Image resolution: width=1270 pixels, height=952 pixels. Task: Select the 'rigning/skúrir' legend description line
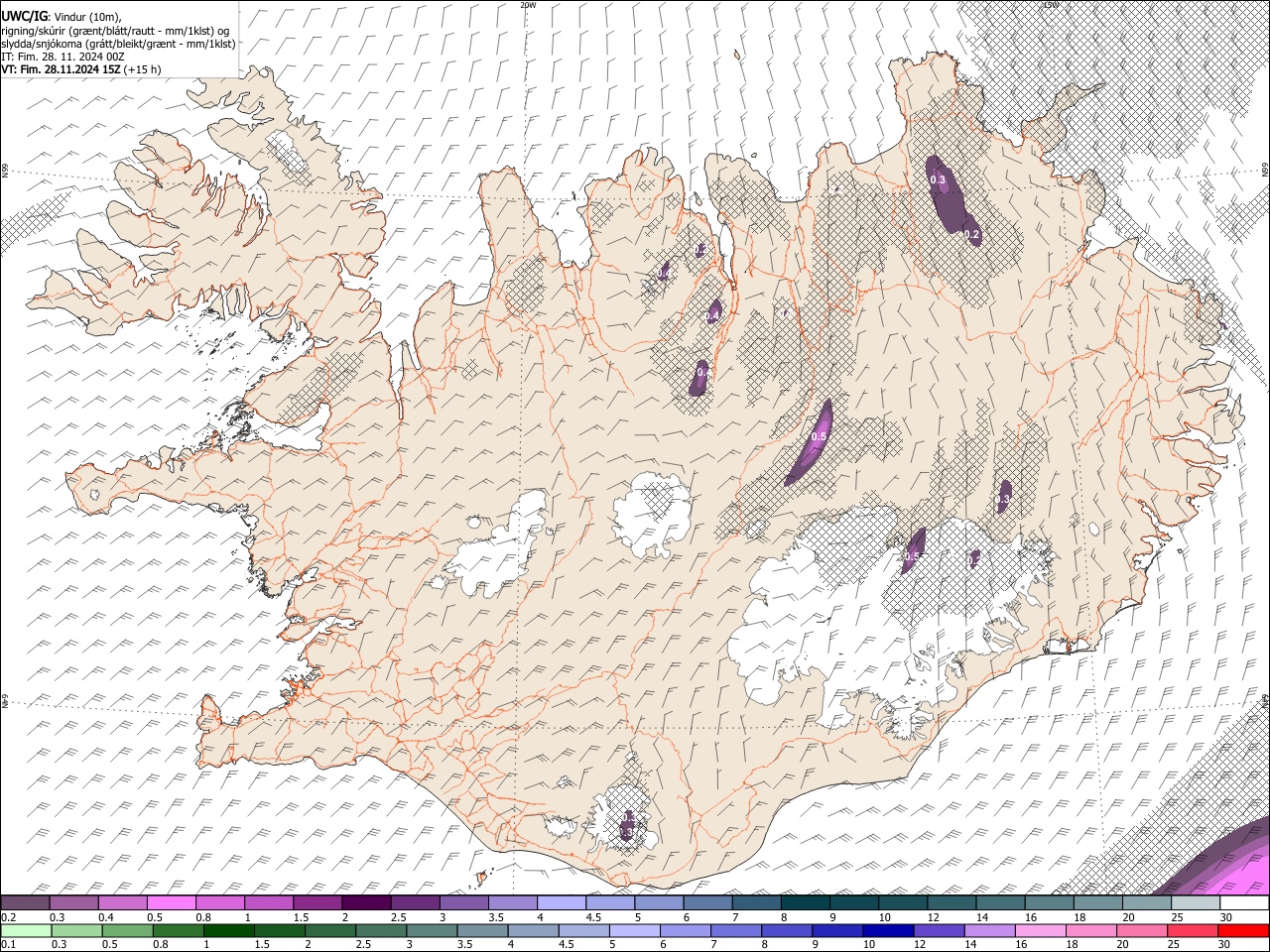(x=116, y=31)
